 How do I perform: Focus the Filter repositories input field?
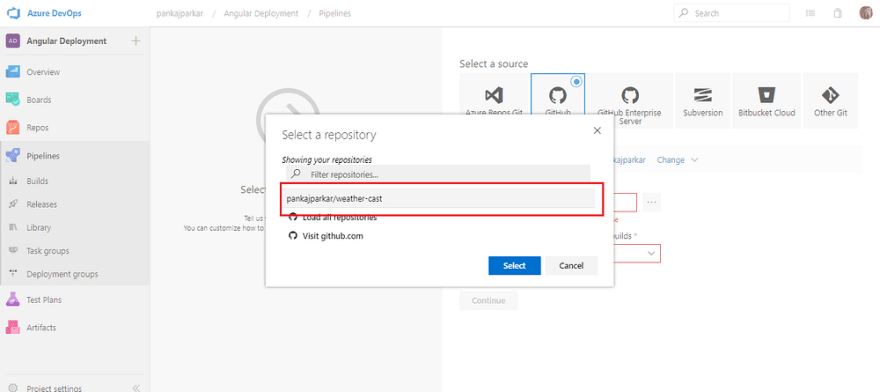click(438, 174)
